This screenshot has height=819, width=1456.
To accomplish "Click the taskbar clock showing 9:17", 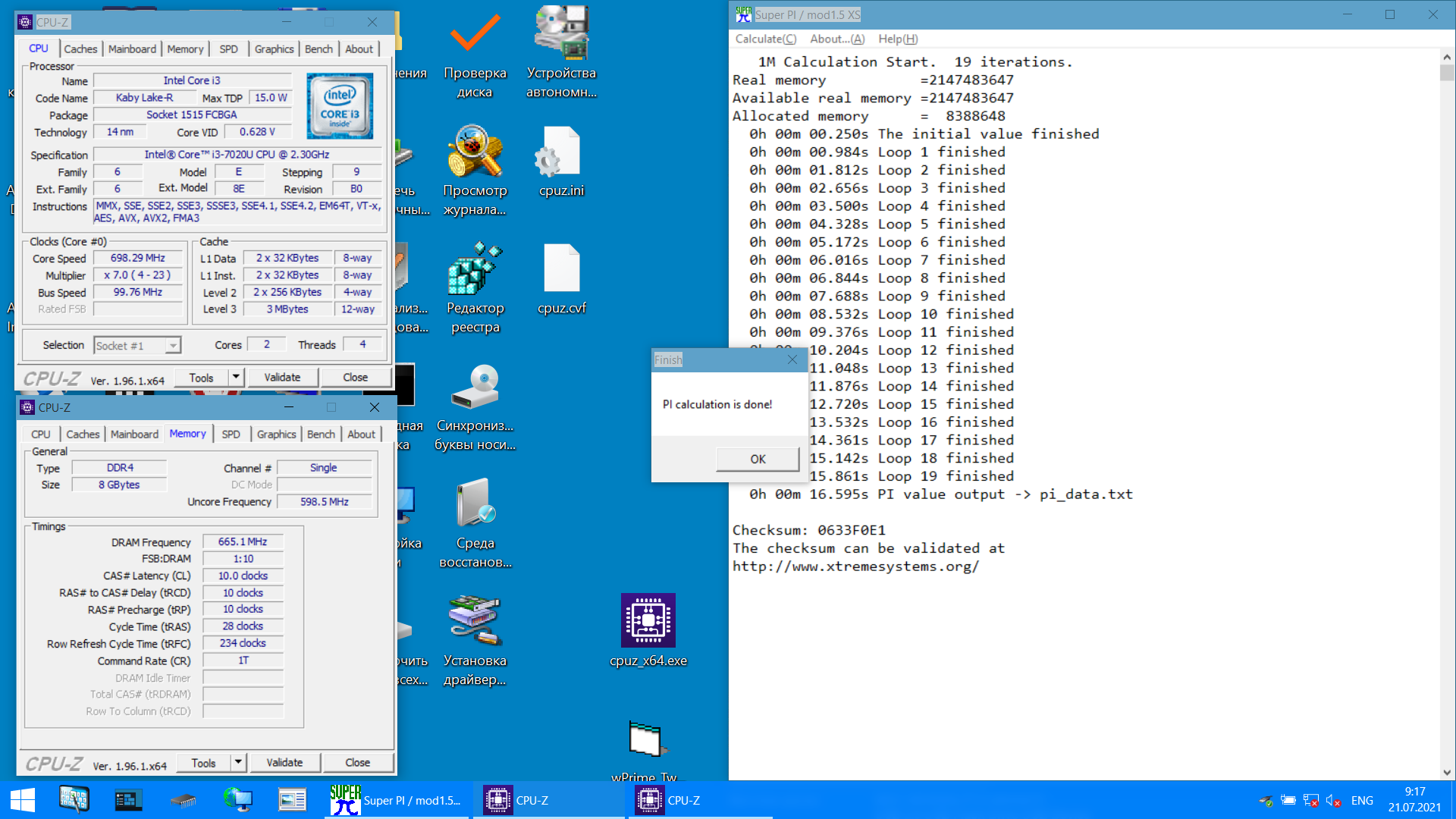I will [1415, 800].
